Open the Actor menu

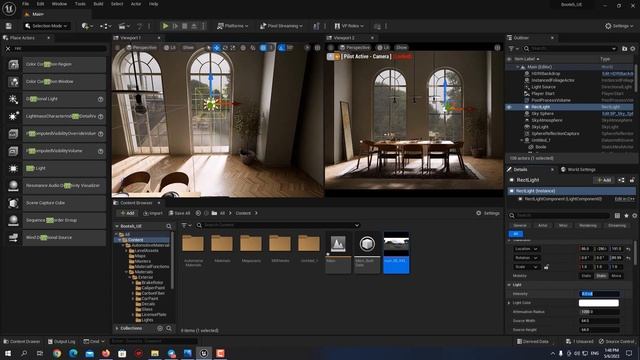pos(136,4)
